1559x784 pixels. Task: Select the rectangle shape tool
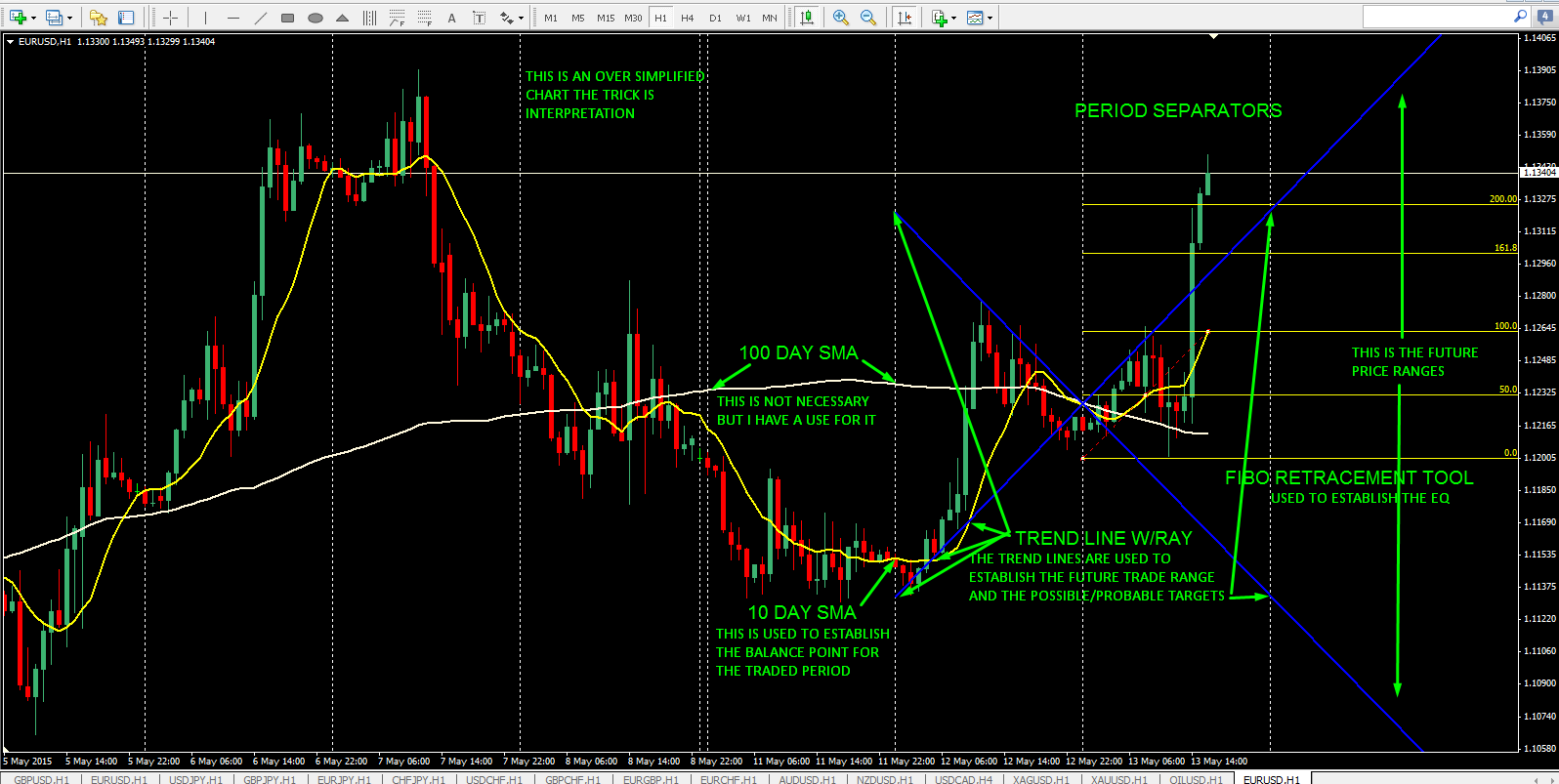[287, 18]
